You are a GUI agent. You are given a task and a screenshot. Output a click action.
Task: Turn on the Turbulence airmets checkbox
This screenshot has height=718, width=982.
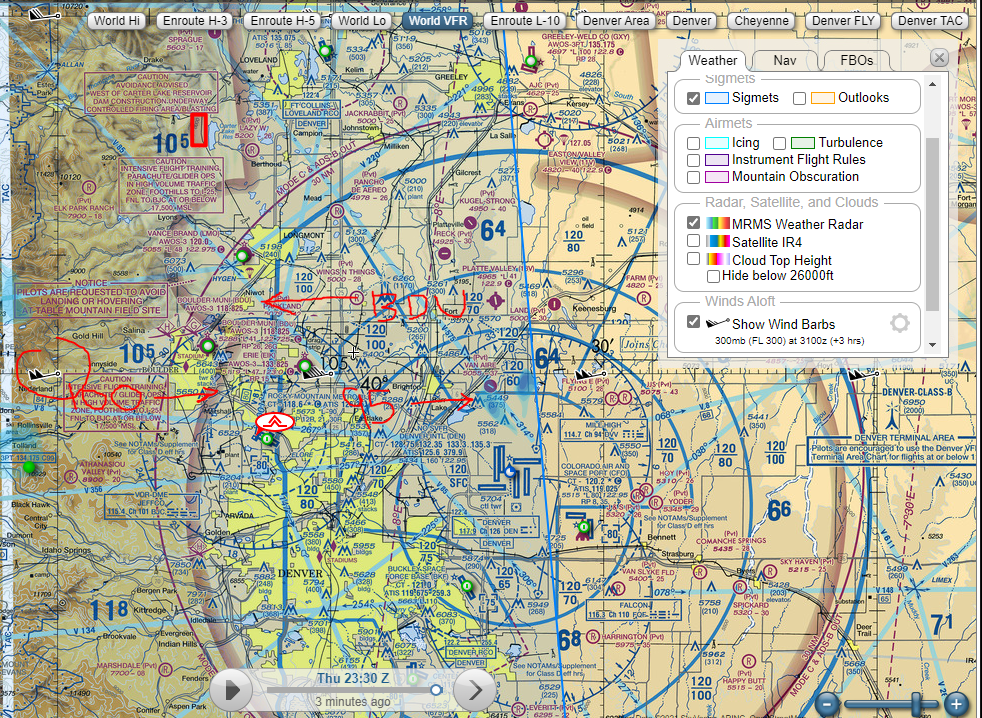click(x=779, y=143)
